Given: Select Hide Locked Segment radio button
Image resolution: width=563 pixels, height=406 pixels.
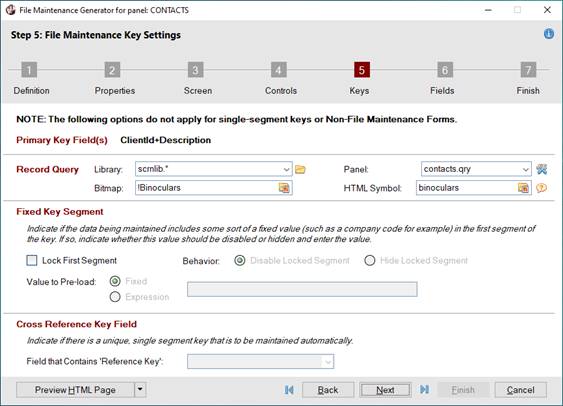Looking at the screenshot, I should [x=369, y=260].
